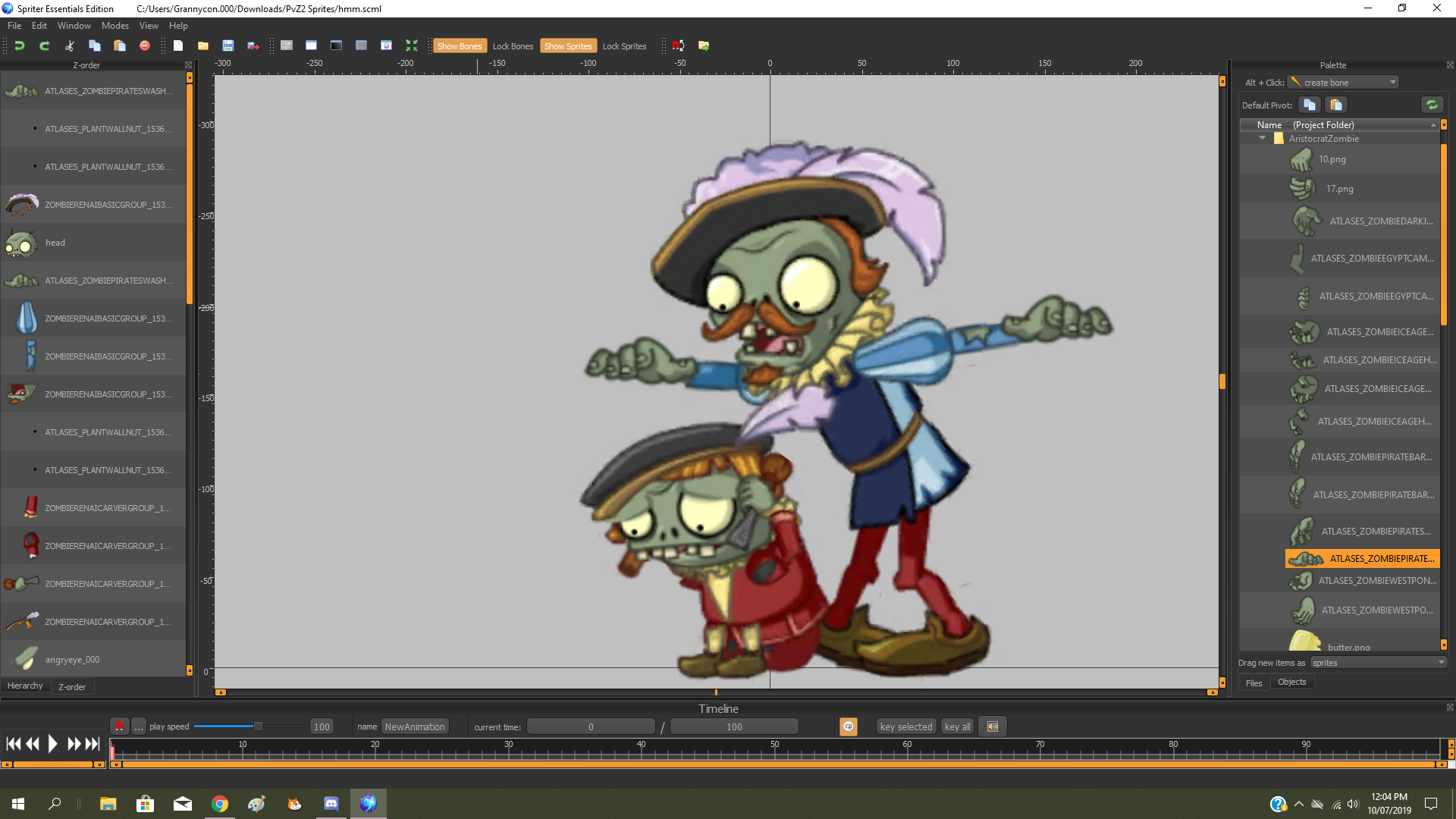Open the Window menu
The image size is (1456, 819).
click(x=74, y=26)
